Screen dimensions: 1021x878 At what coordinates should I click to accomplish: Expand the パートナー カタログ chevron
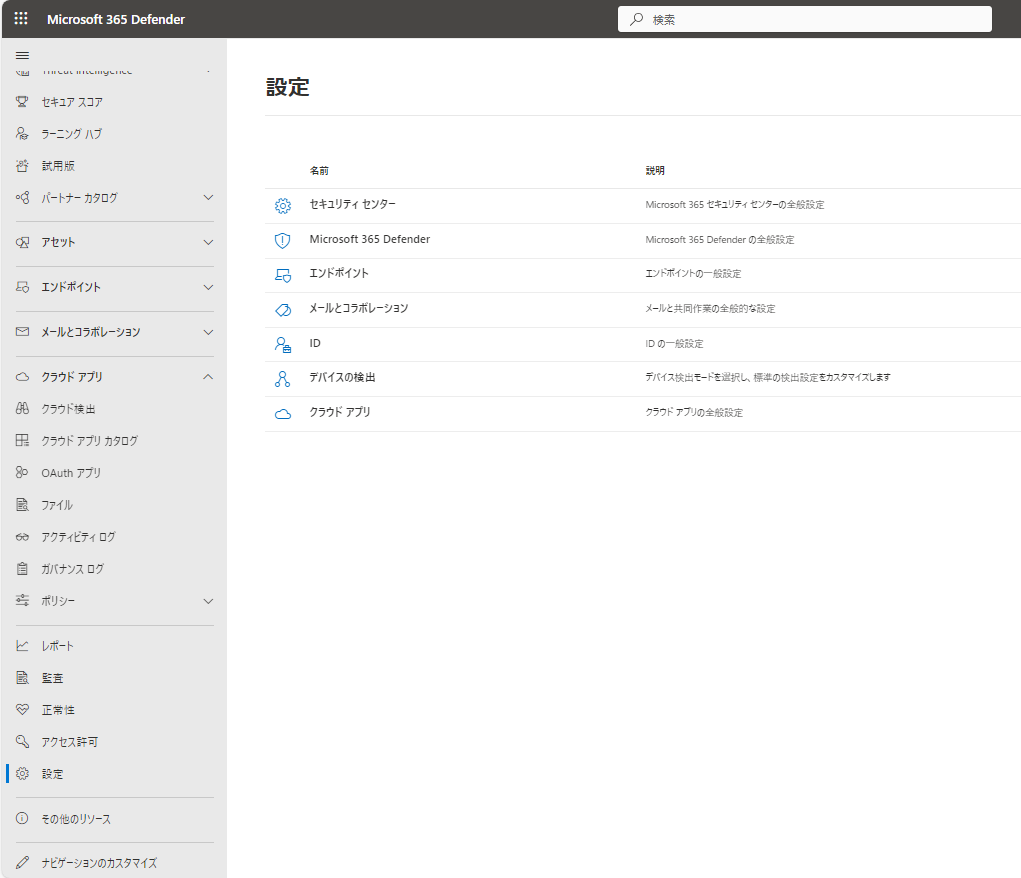pos(208,197)
